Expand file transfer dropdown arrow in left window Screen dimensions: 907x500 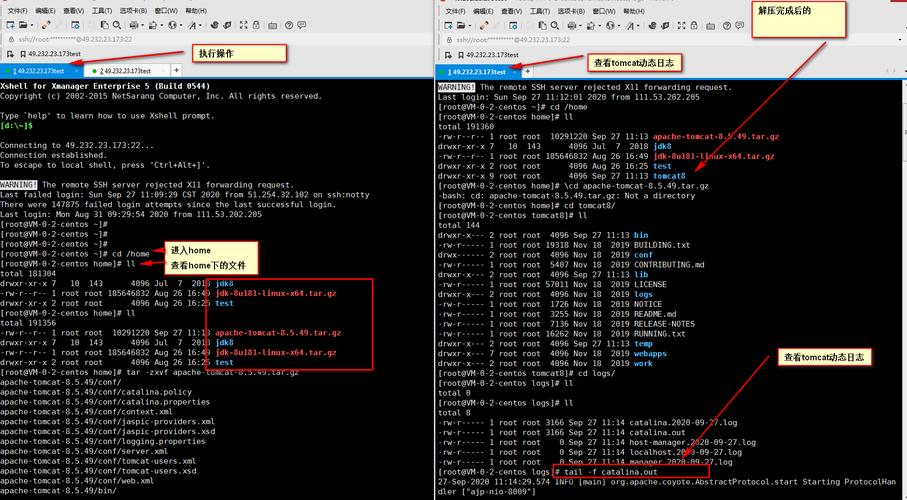[162, 25]
